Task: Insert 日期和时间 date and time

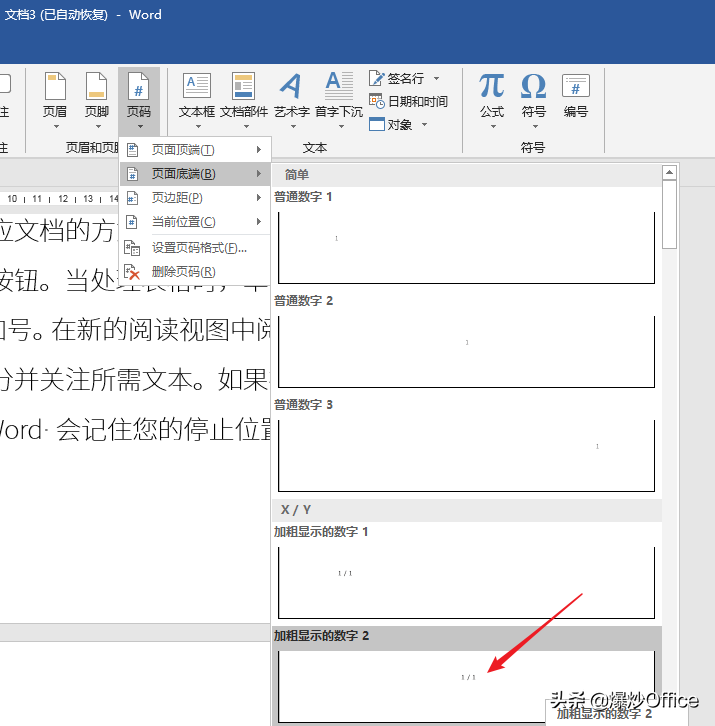Action: click(x=408, y=101)
